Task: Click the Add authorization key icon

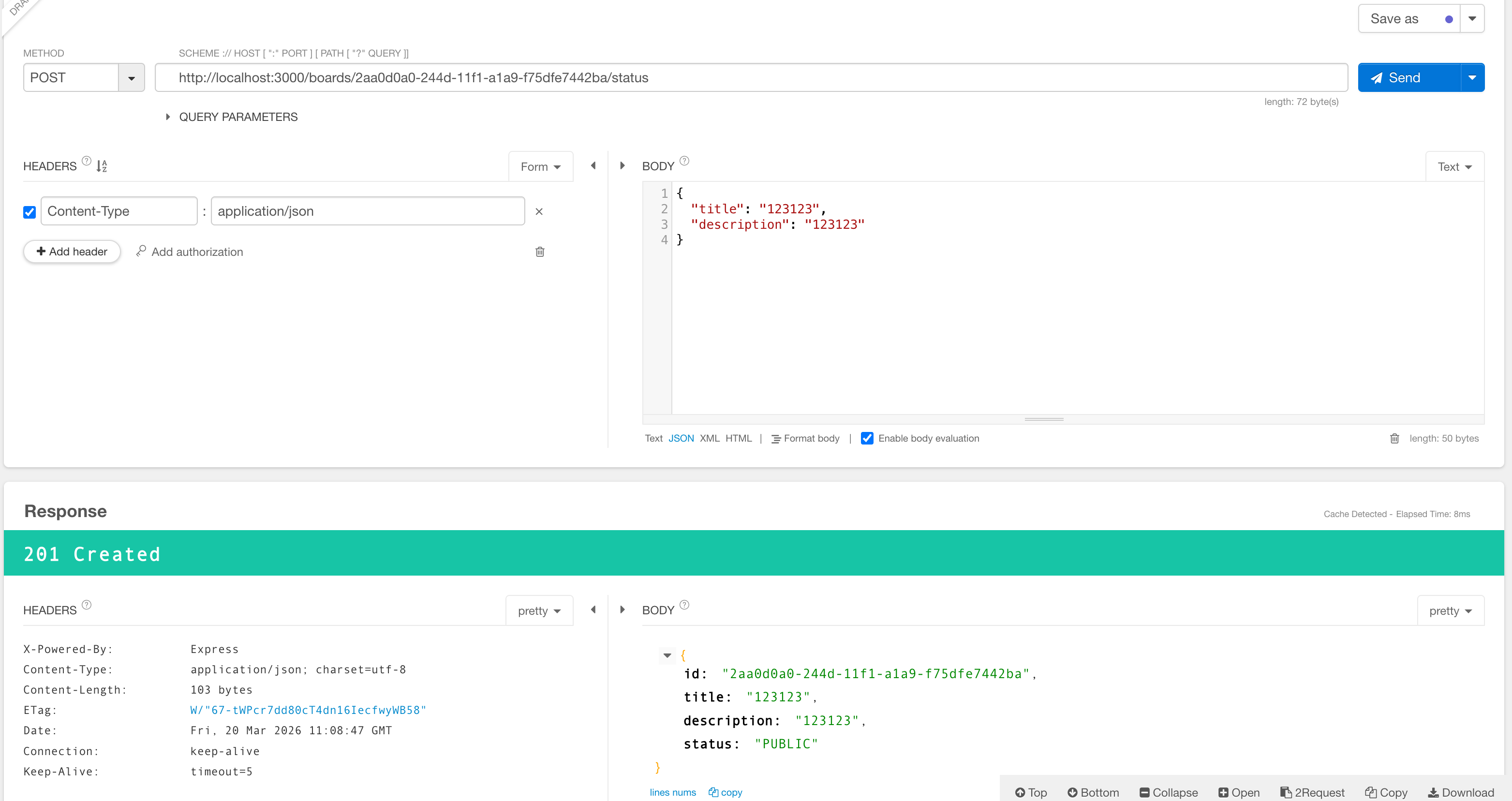Action: click(141, 251)
